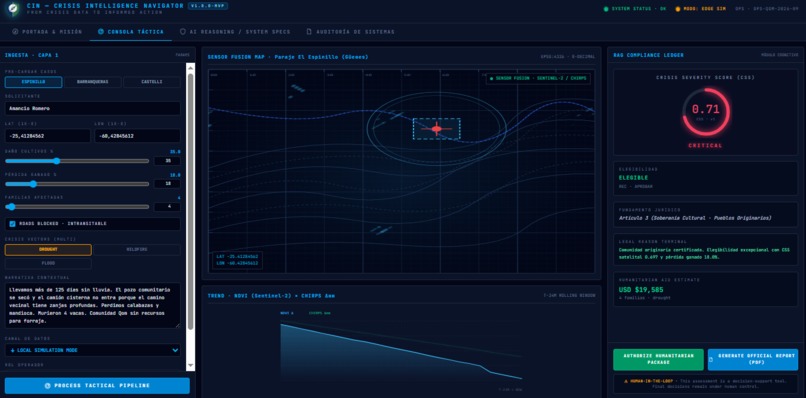Click the Trend NDVI × CHIRPS panel title
Screen dimensions: 806x398
point(271,296)
